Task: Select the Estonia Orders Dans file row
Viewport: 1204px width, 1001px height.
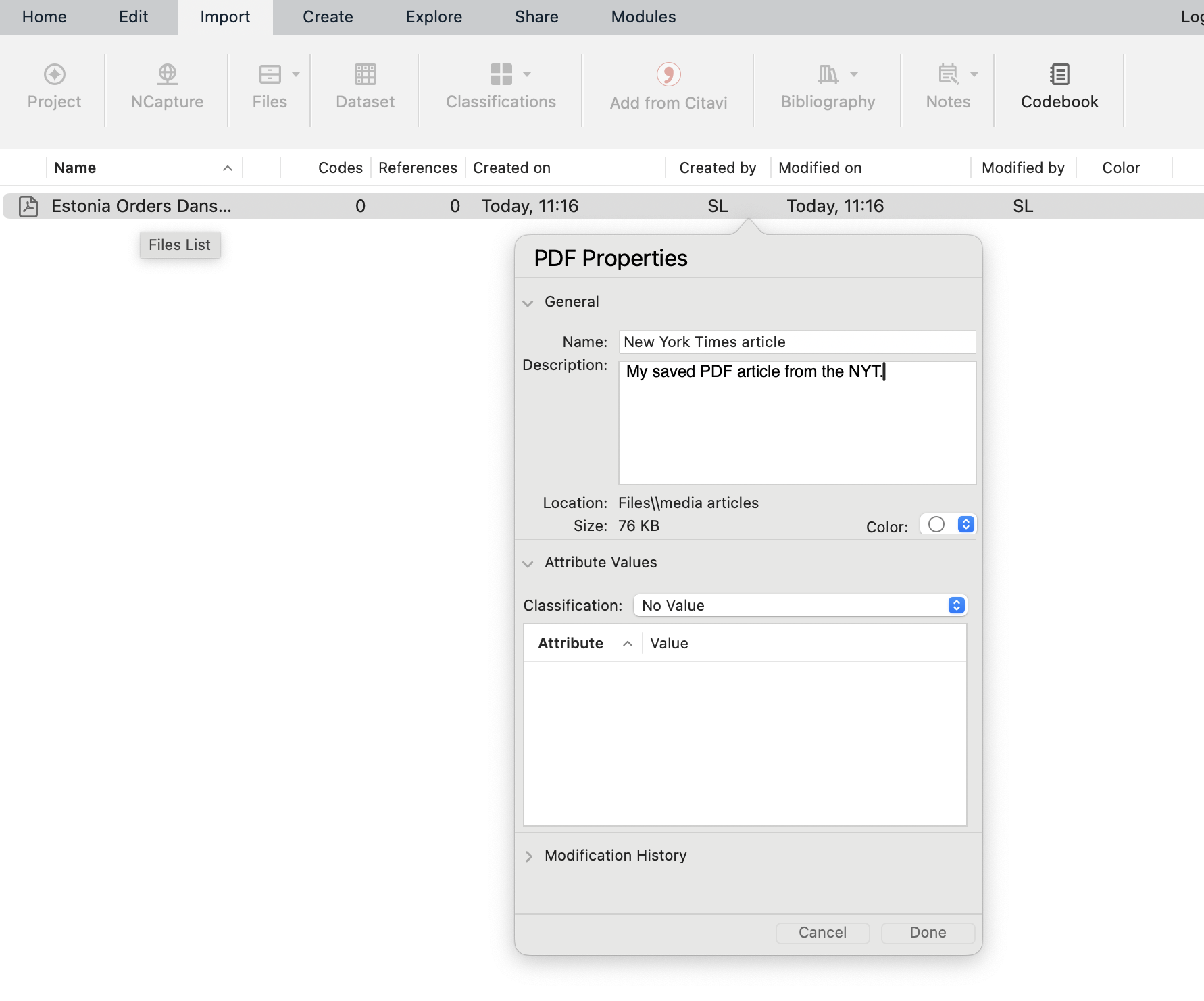Action: (x=141, y=206)
